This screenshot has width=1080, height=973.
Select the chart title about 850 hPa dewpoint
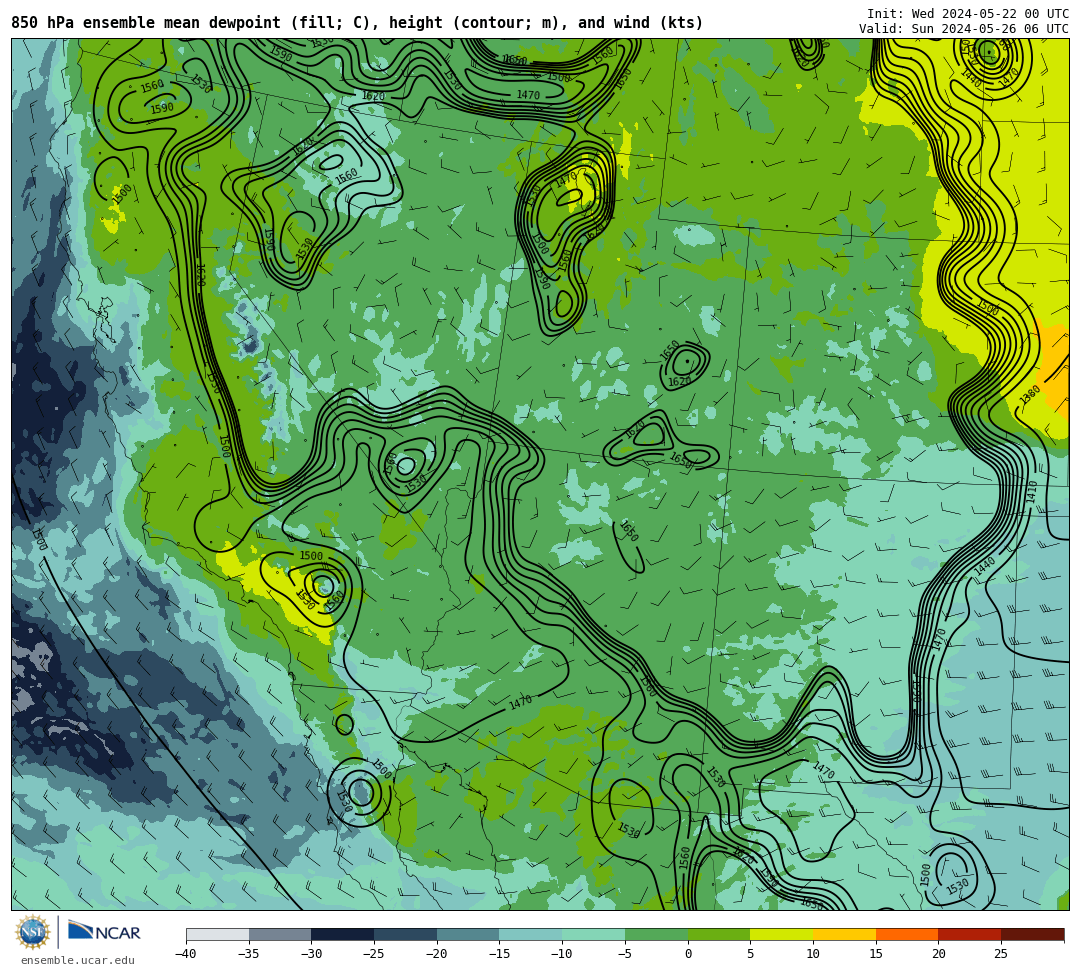pos(357,23)
